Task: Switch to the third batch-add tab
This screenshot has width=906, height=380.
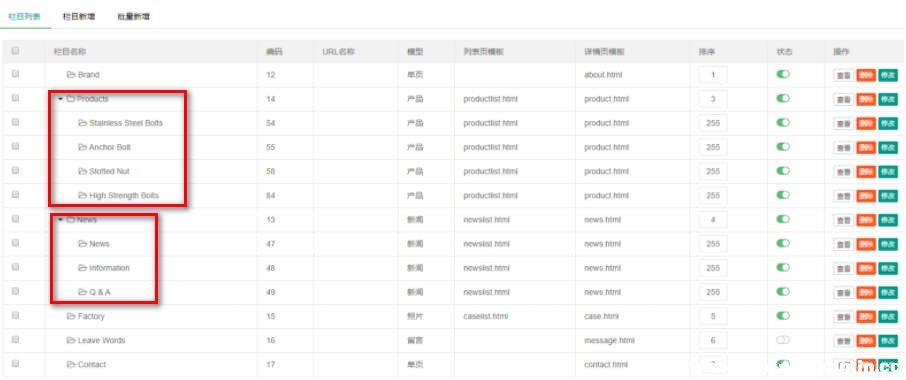Action: click(x=133, y=17)
